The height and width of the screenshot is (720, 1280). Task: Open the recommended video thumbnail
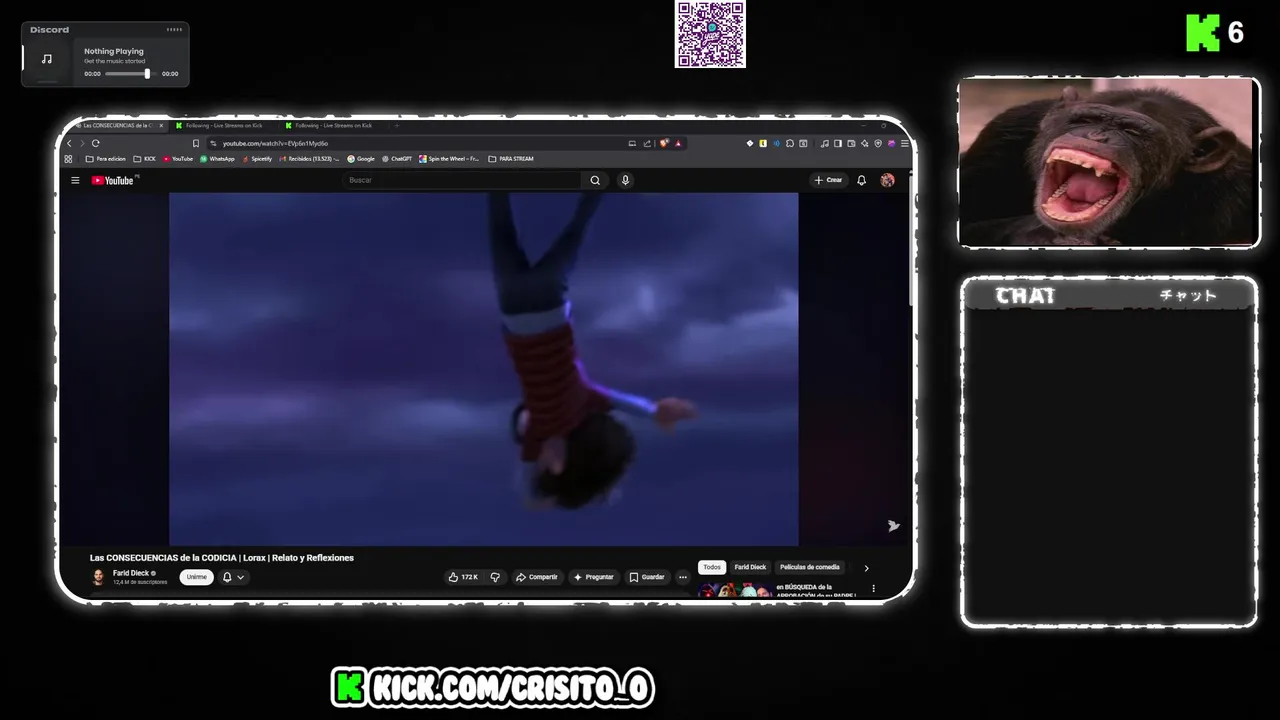[x=735, y=590]
